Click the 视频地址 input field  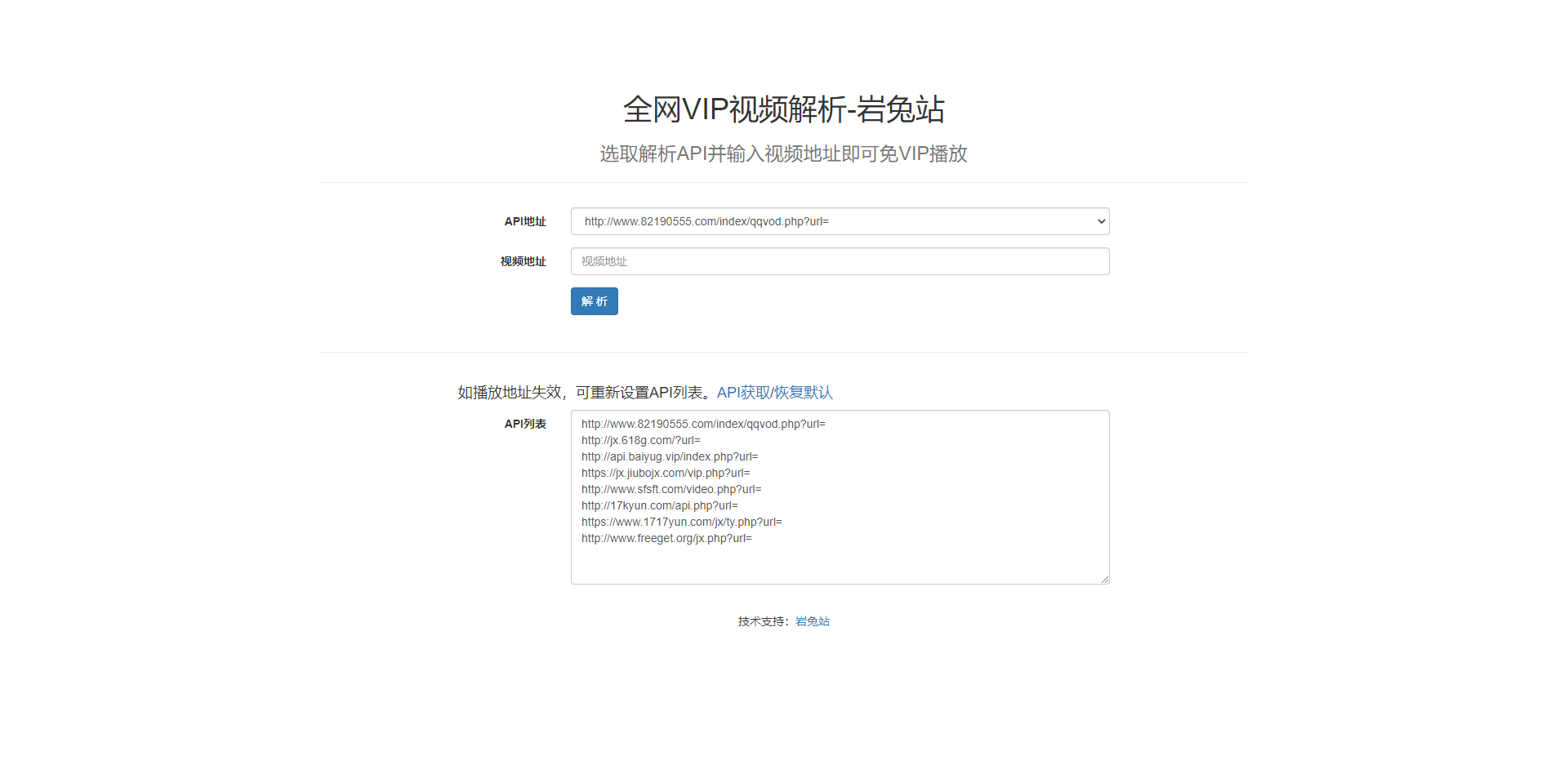[x=840, y=261]
